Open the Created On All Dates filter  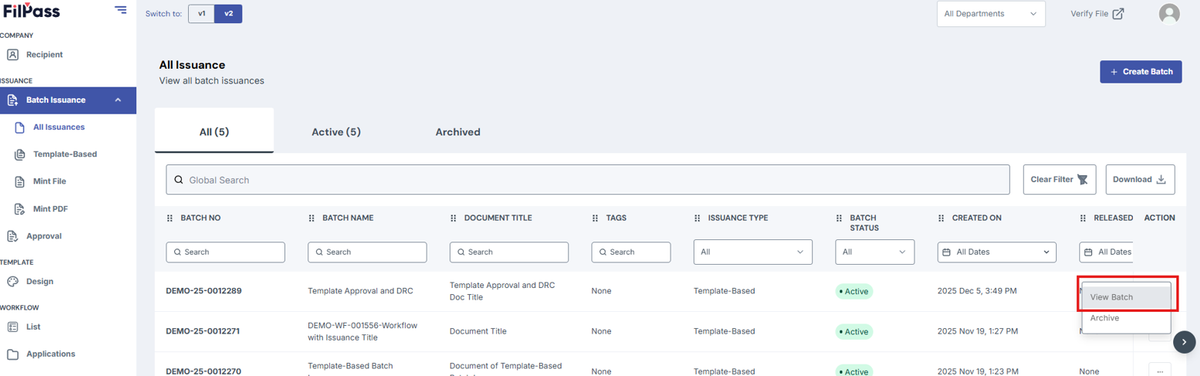point(997,252)
